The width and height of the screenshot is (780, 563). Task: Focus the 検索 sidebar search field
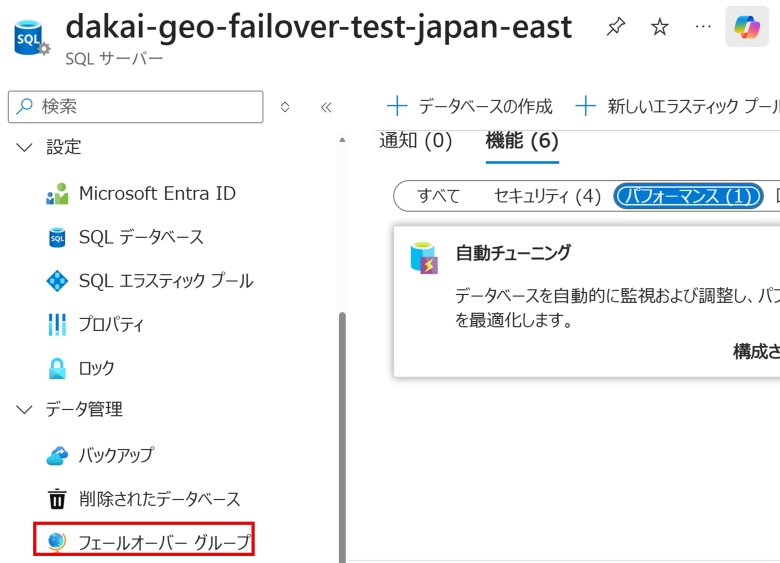tap(135, 106)
